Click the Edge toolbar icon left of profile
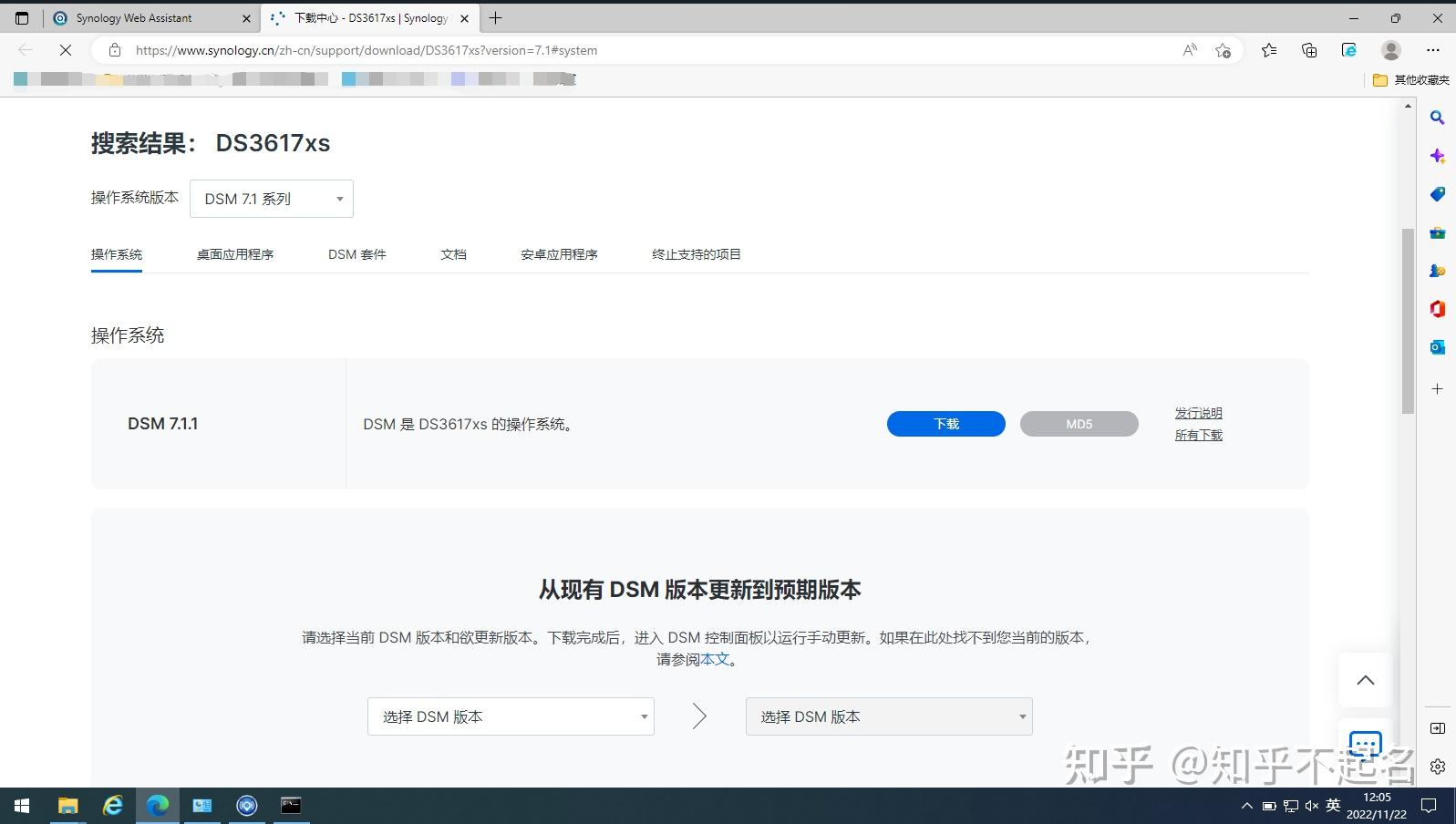Image resolution: width=1456 pixels, height=824 pixels. (x=1349, y=50)
